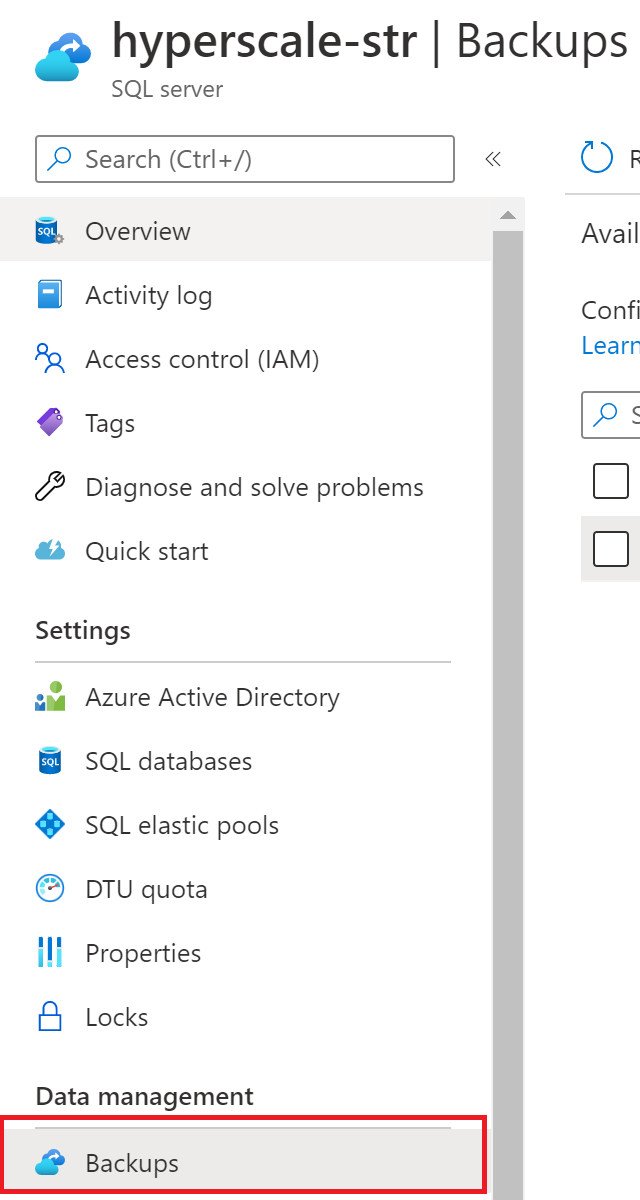
Task: Click the Locks padlock icon
Action: [x=50, y=1017]
